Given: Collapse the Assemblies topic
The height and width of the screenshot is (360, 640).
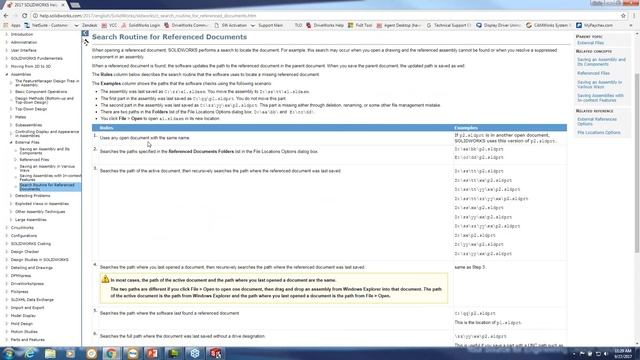Looking at the screenshot, I should click(x=7, y=74).
